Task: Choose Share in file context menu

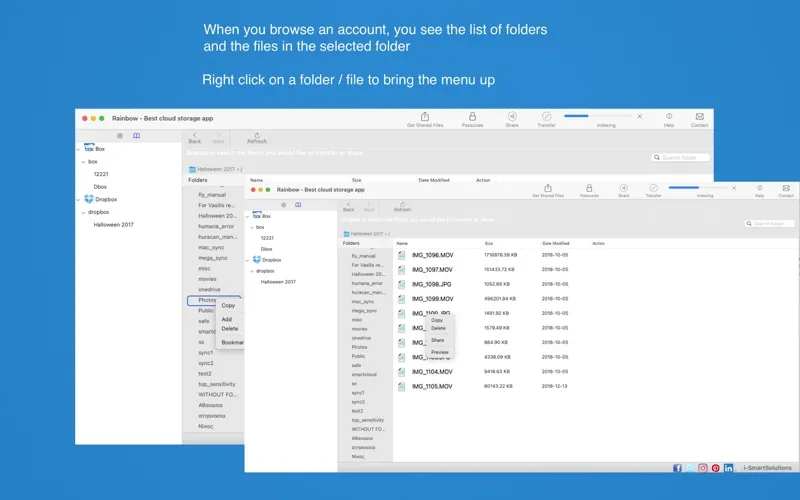Action: point(437,340)
